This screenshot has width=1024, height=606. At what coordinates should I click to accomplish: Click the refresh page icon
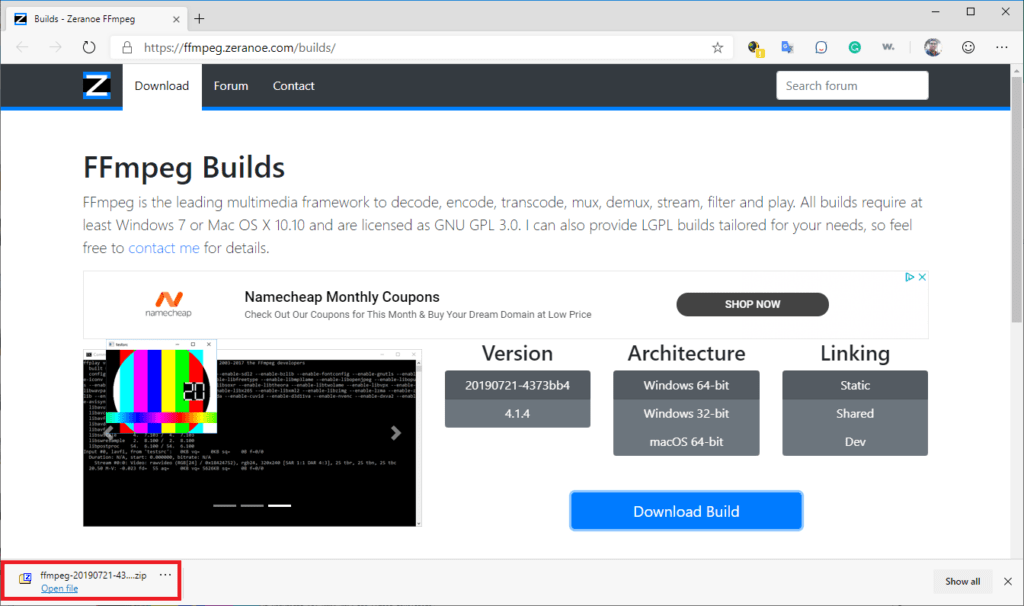89,47
